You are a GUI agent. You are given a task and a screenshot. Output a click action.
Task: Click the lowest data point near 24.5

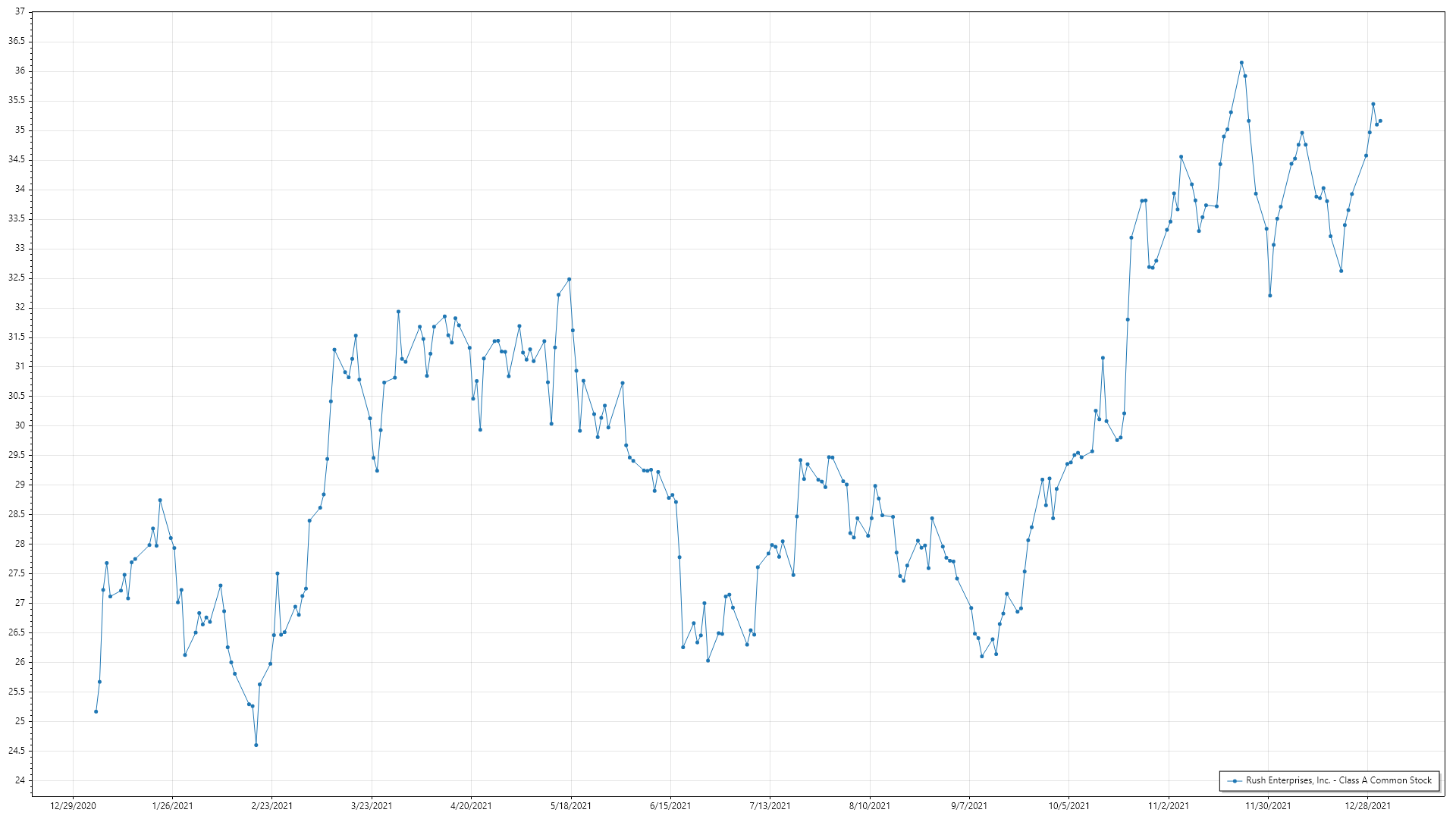point(256,745)
